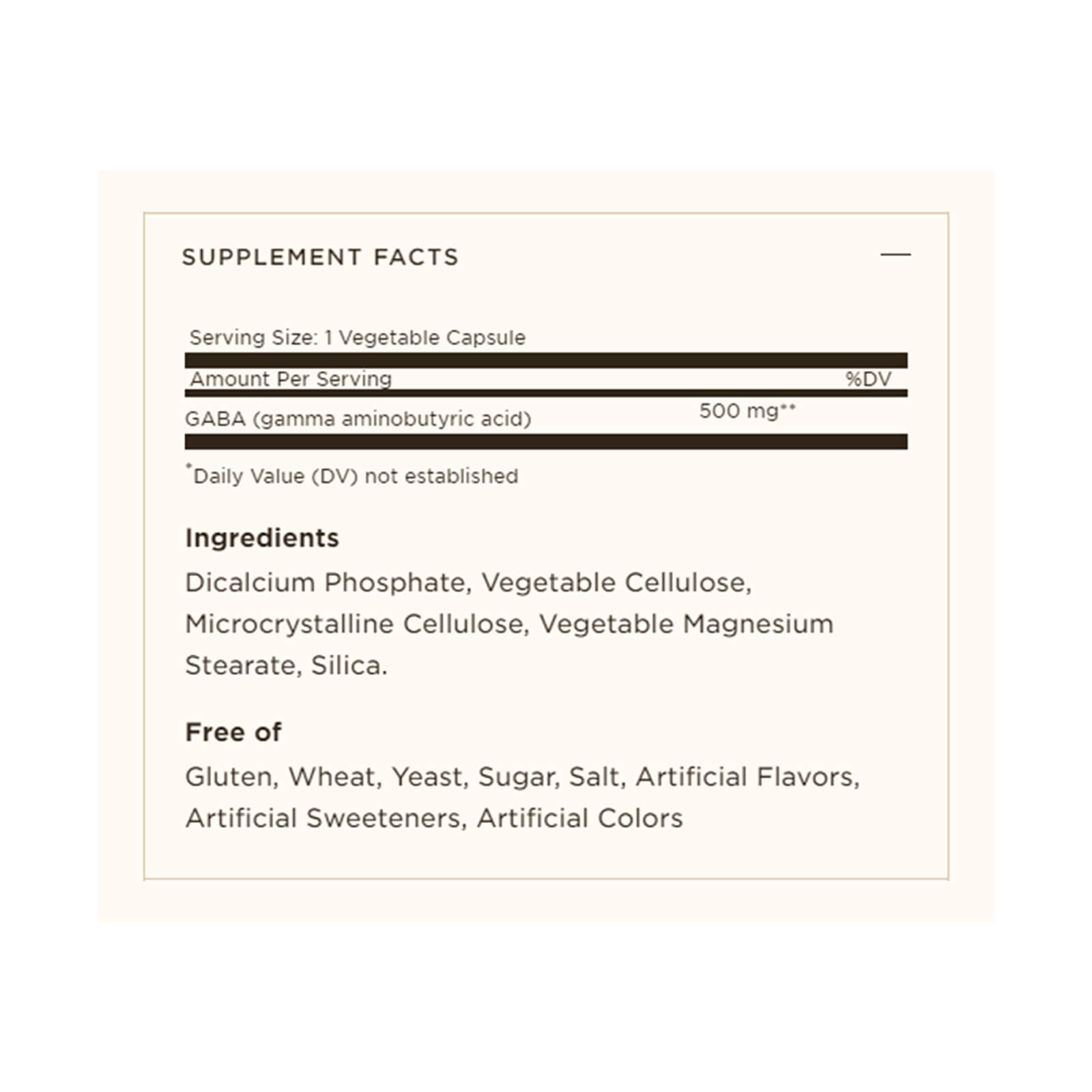Click the %DV column header

tap(868, 379)
